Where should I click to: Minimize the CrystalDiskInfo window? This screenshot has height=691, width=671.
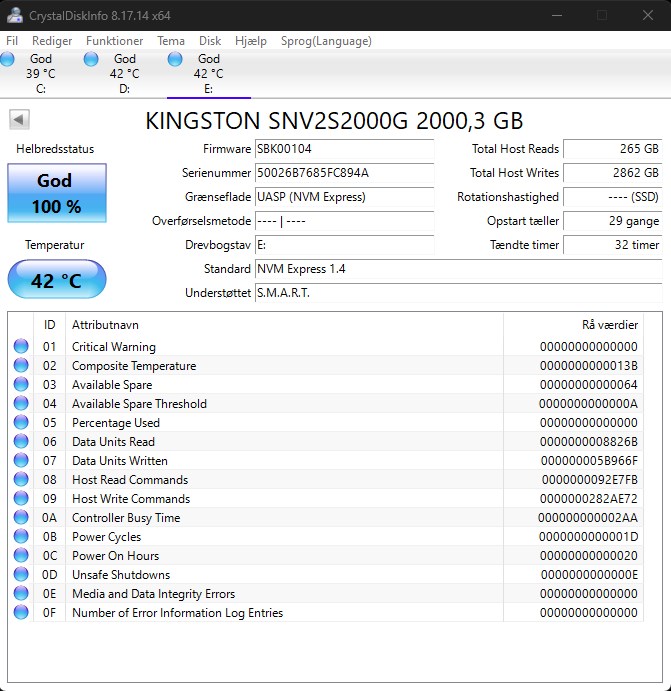[x=557, y=15]
